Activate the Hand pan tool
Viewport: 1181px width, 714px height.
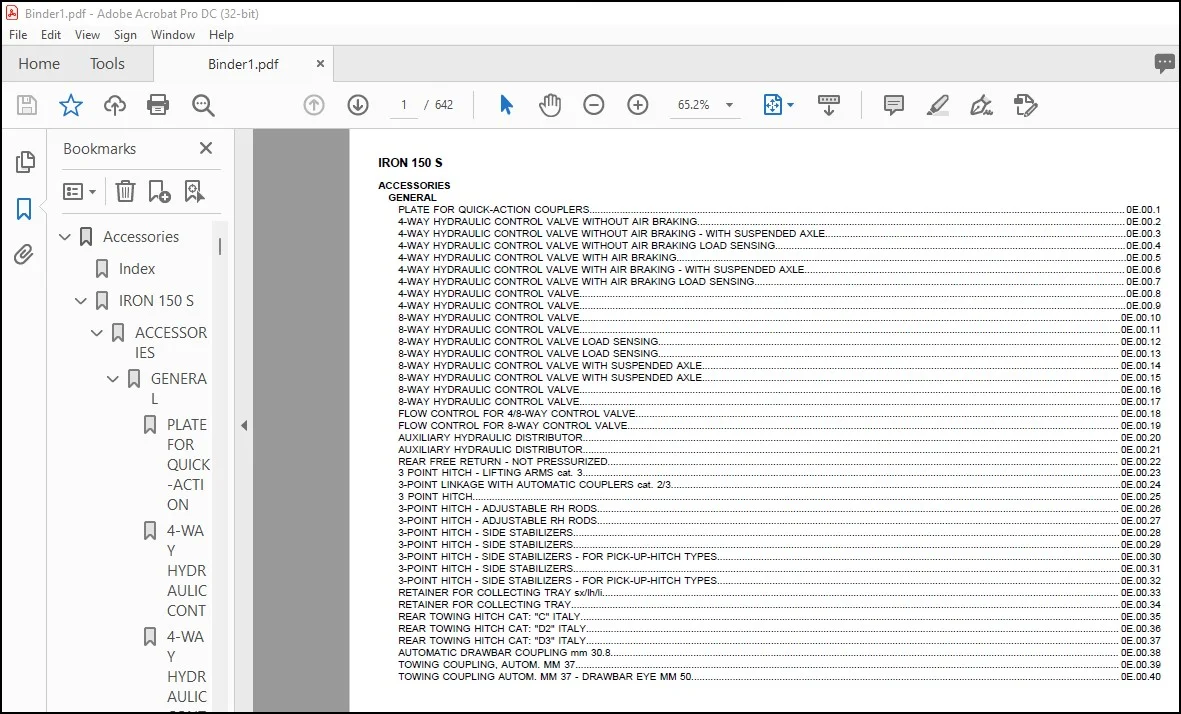click(x=550, y=105)
